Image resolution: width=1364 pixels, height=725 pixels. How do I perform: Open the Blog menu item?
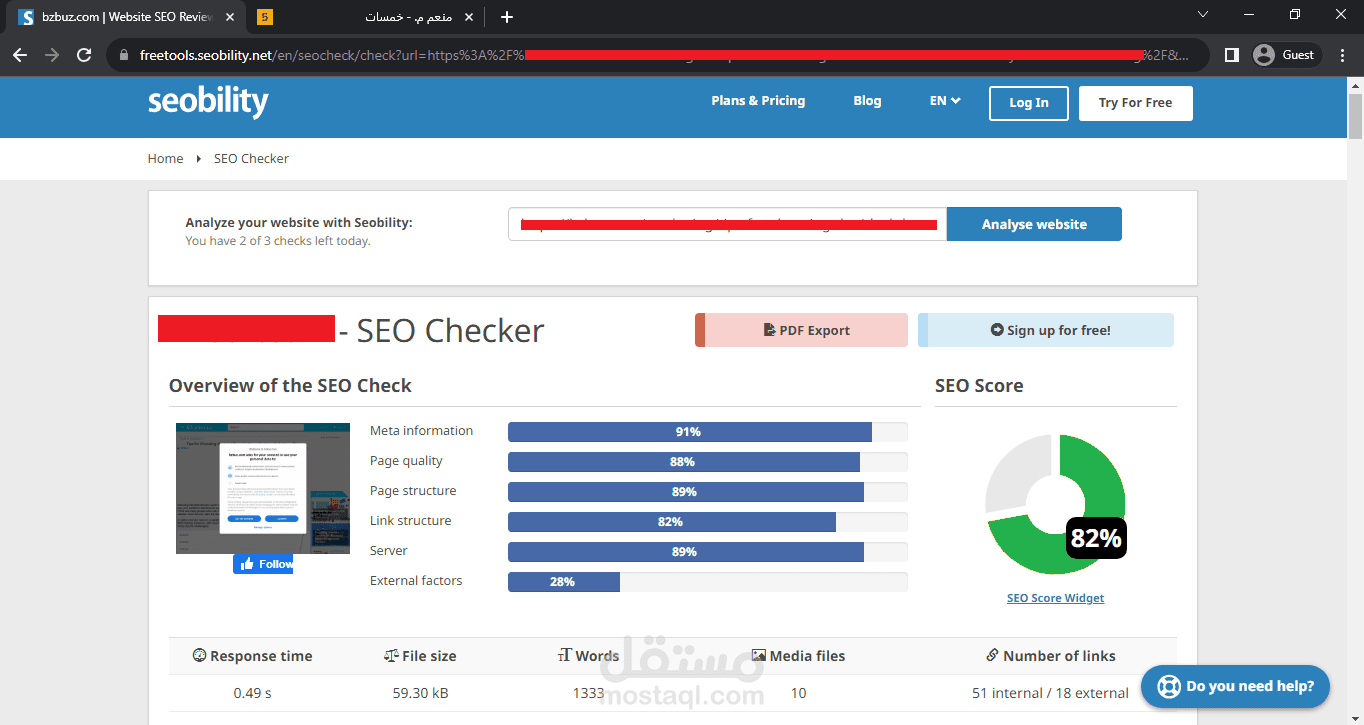coord(867,101)
